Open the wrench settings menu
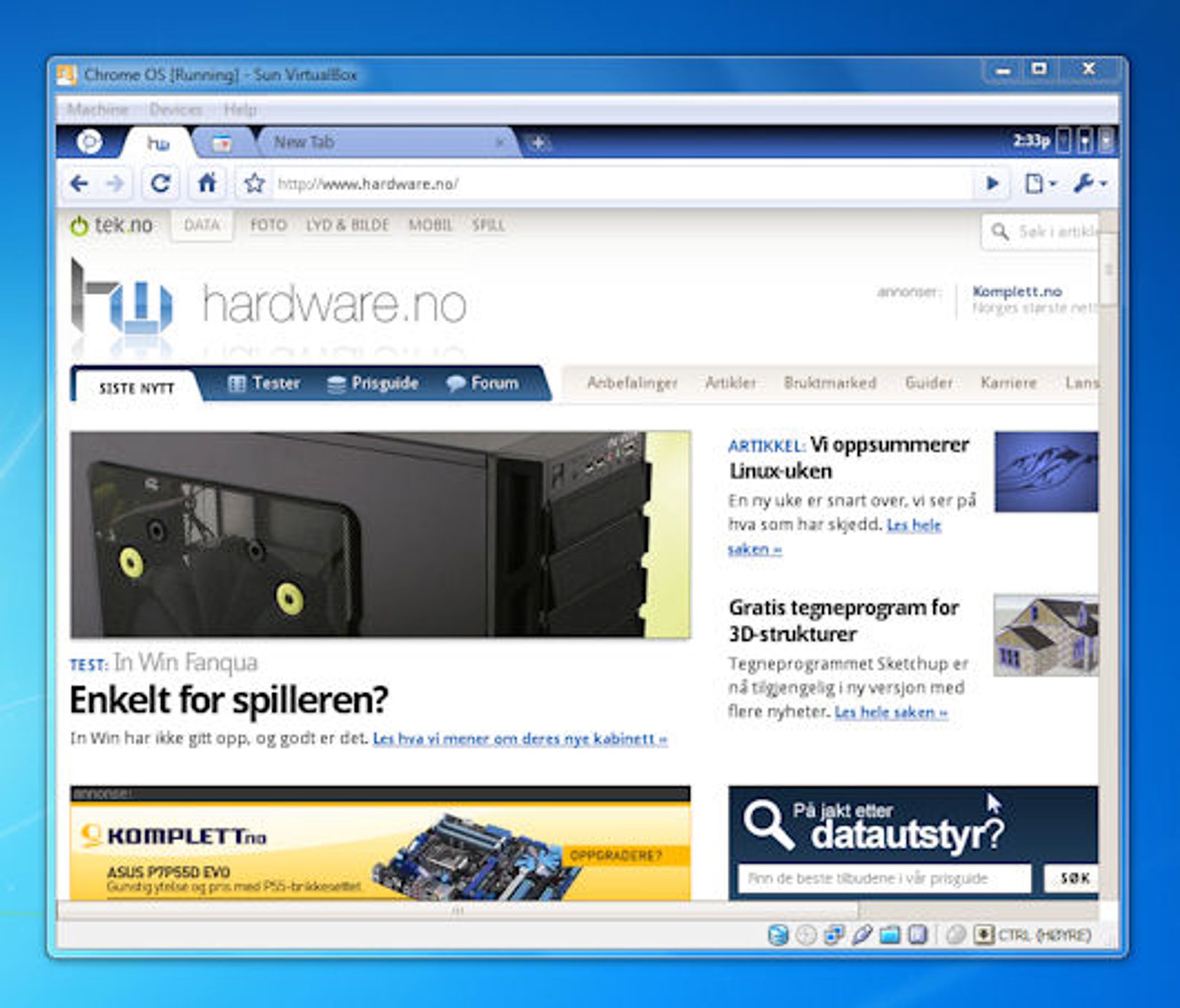 (1089, 184)
